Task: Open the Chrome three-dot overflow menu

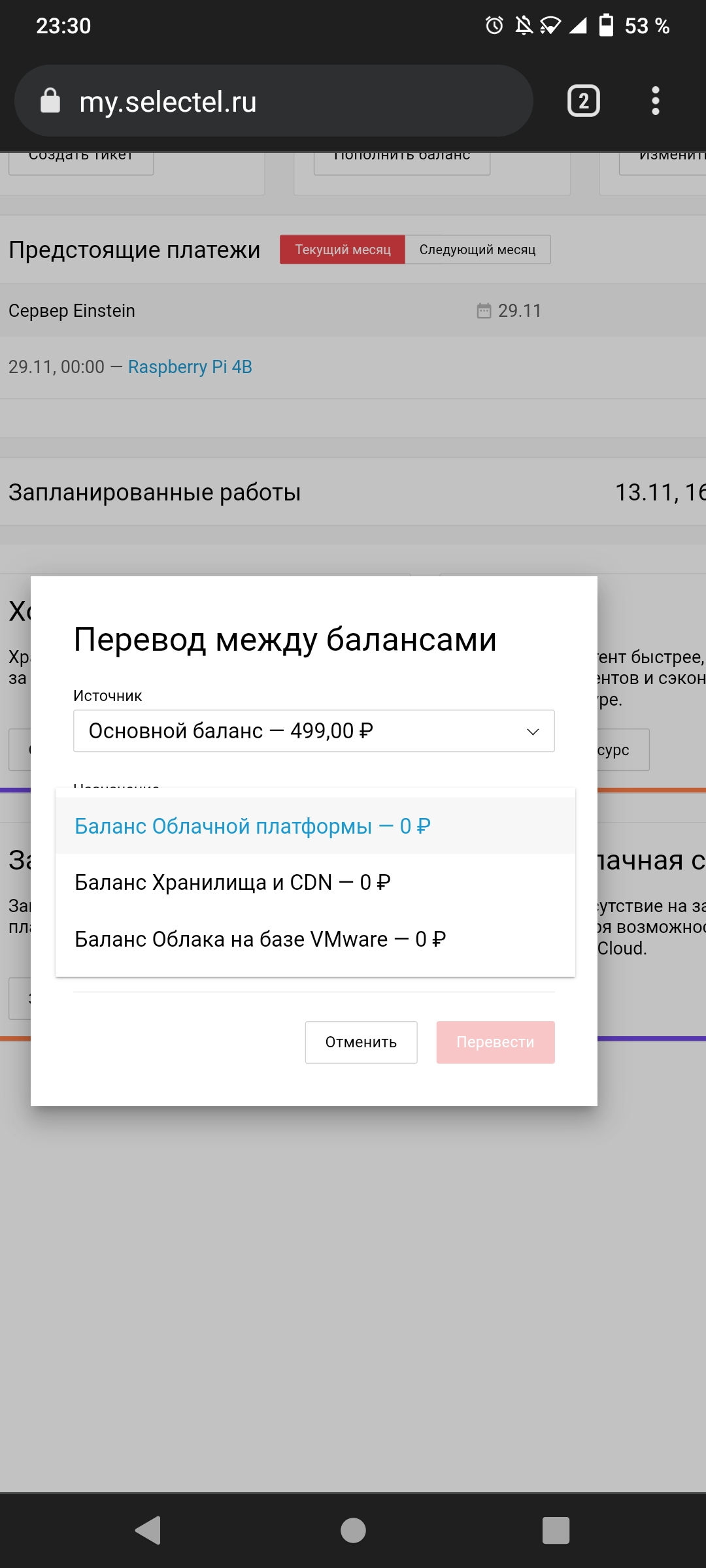Action: point(655,101)
